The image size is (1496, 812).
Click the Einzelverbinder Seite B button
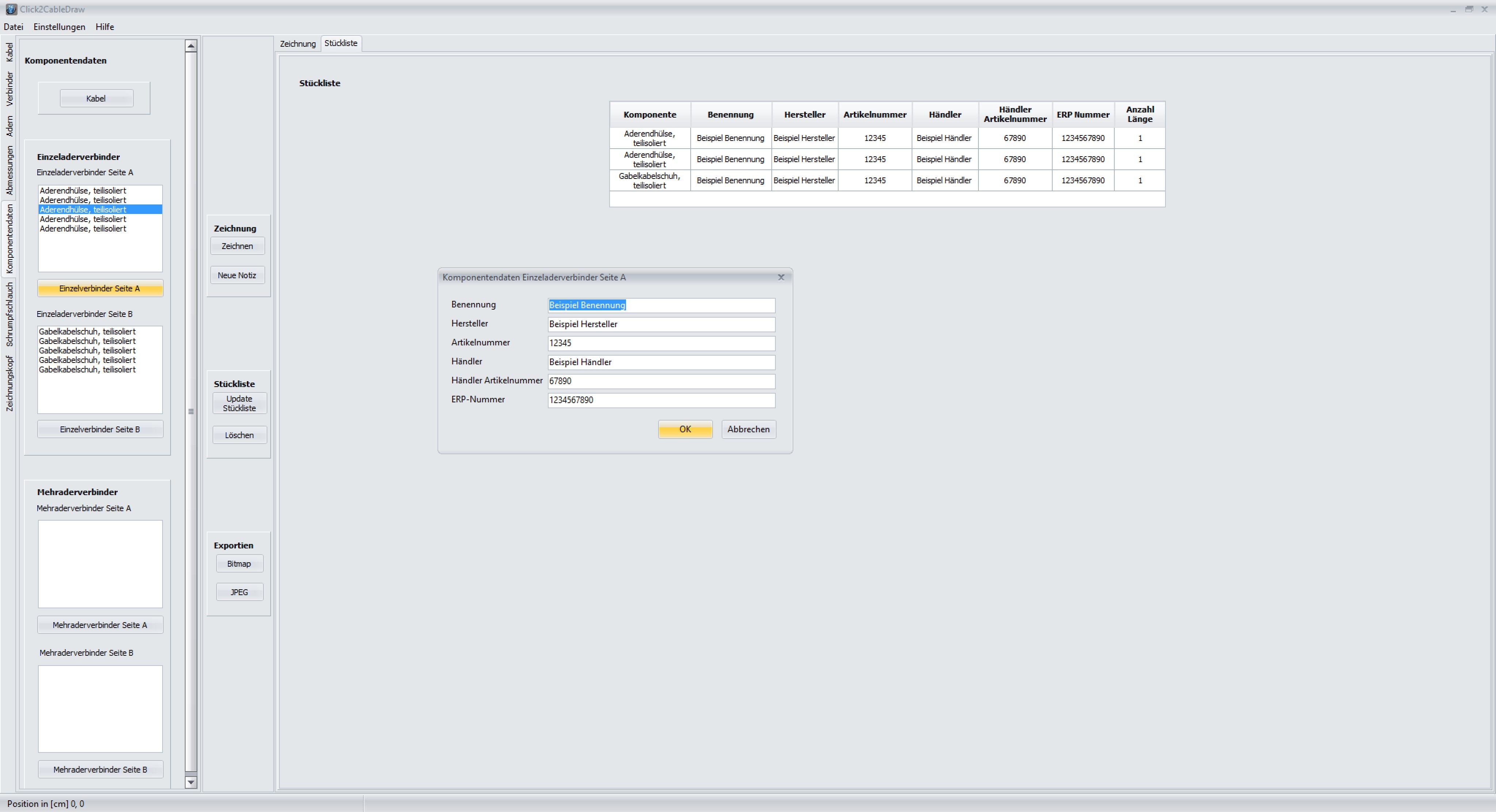coord(100,429)
